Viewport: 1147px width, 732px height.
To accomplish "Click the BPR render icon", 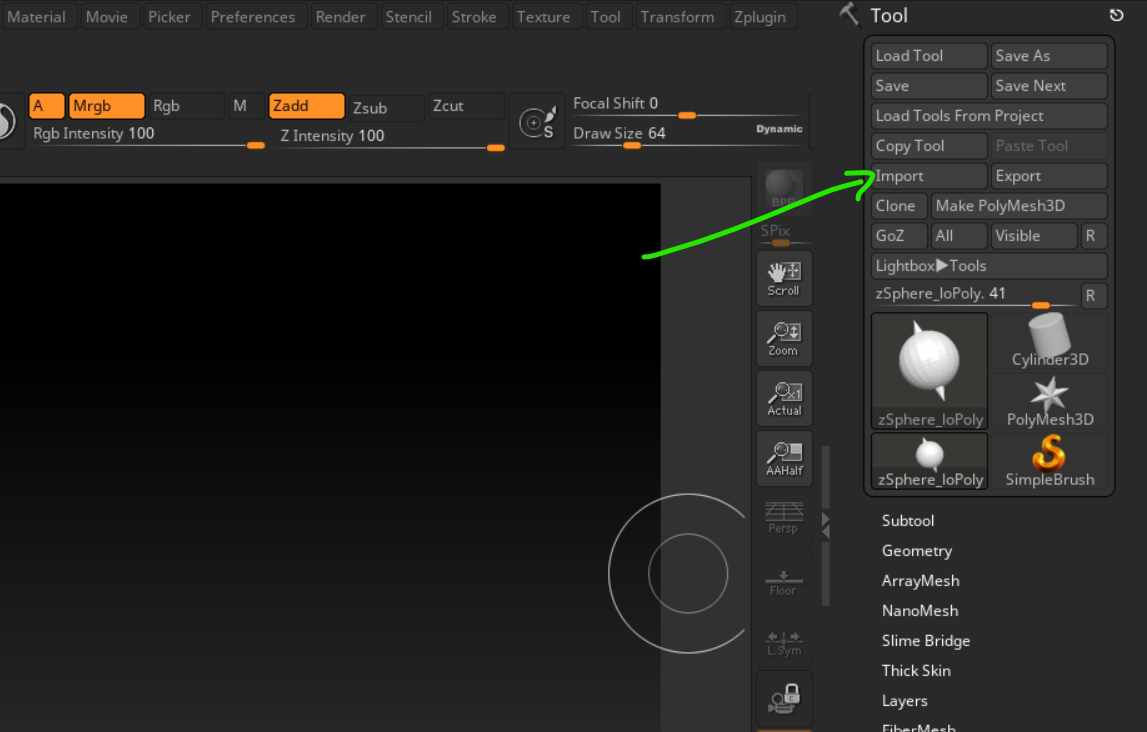I will 783,189.
